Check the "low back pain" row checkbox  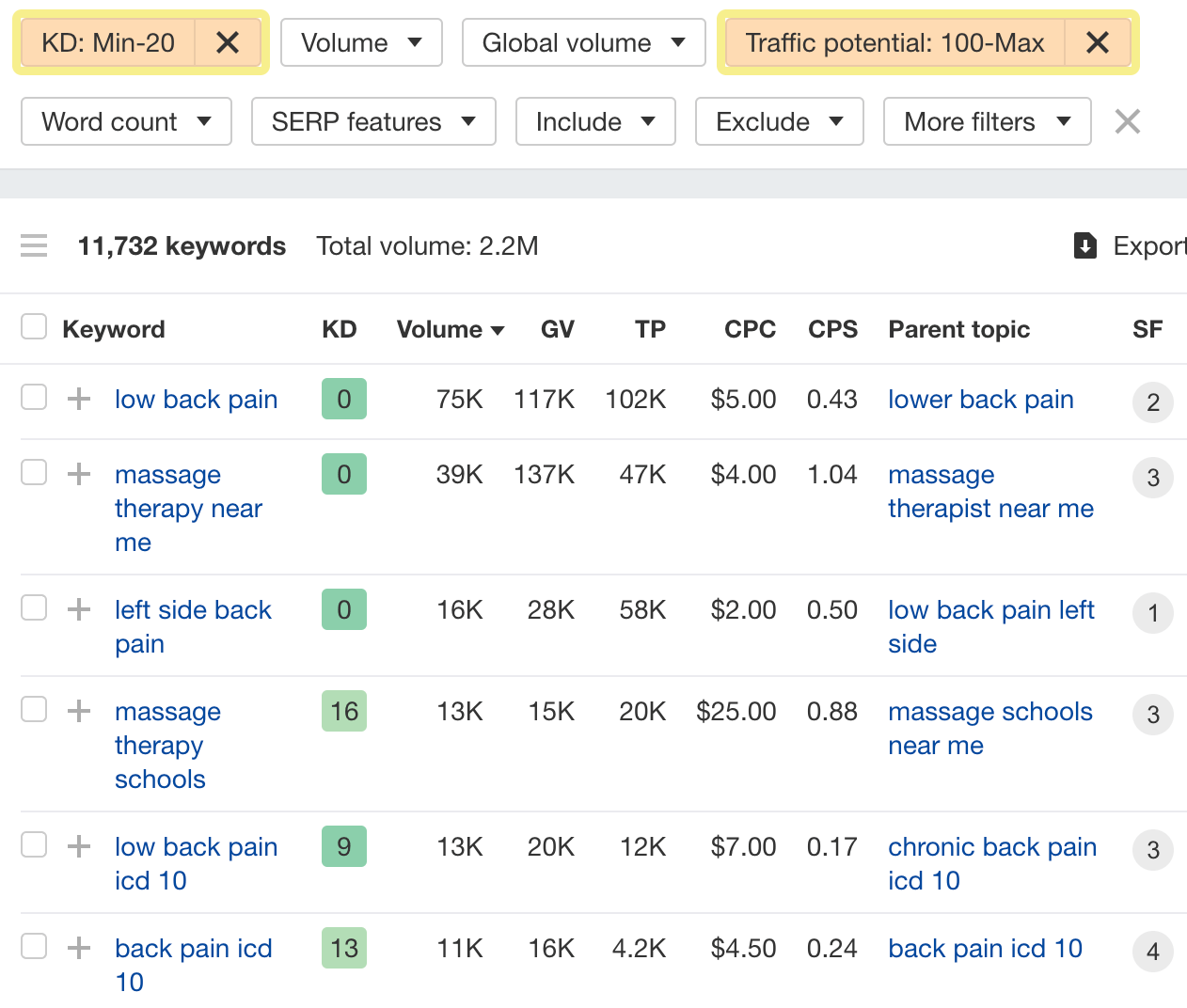pyautogui.click(x=34, y=397)
